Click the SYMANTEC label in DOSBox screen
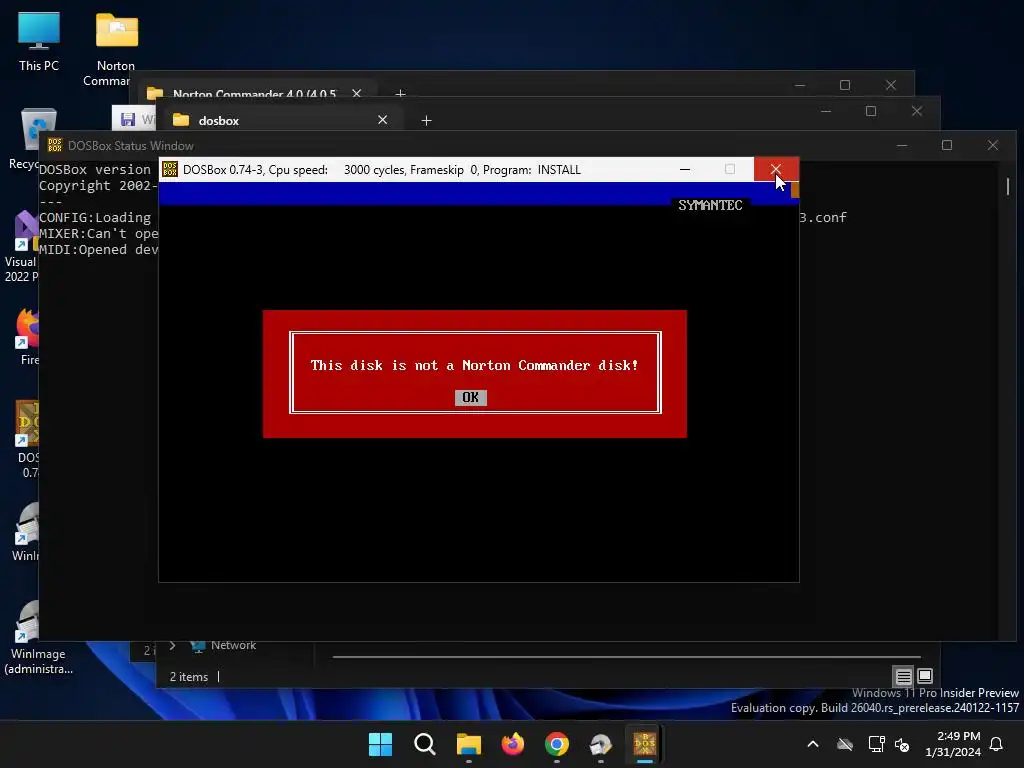The width and height of the screenshot is (1024, 768). point(710,205)
